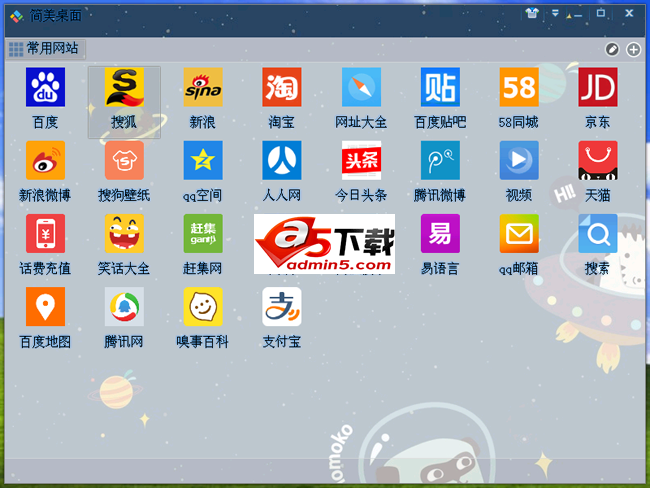The height and width of the screenshot is (488, 650).
Task: Open the 支付宝 Alipay icon
Action: (x=281, y=306)
